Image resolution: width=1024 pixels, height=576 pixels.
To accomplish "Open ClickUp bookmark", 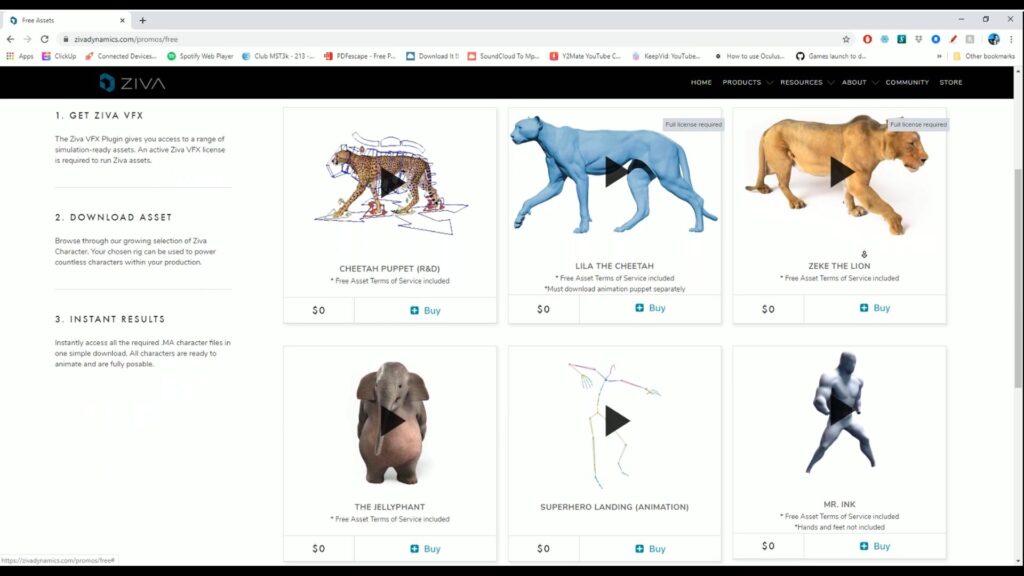I will 59,56.
